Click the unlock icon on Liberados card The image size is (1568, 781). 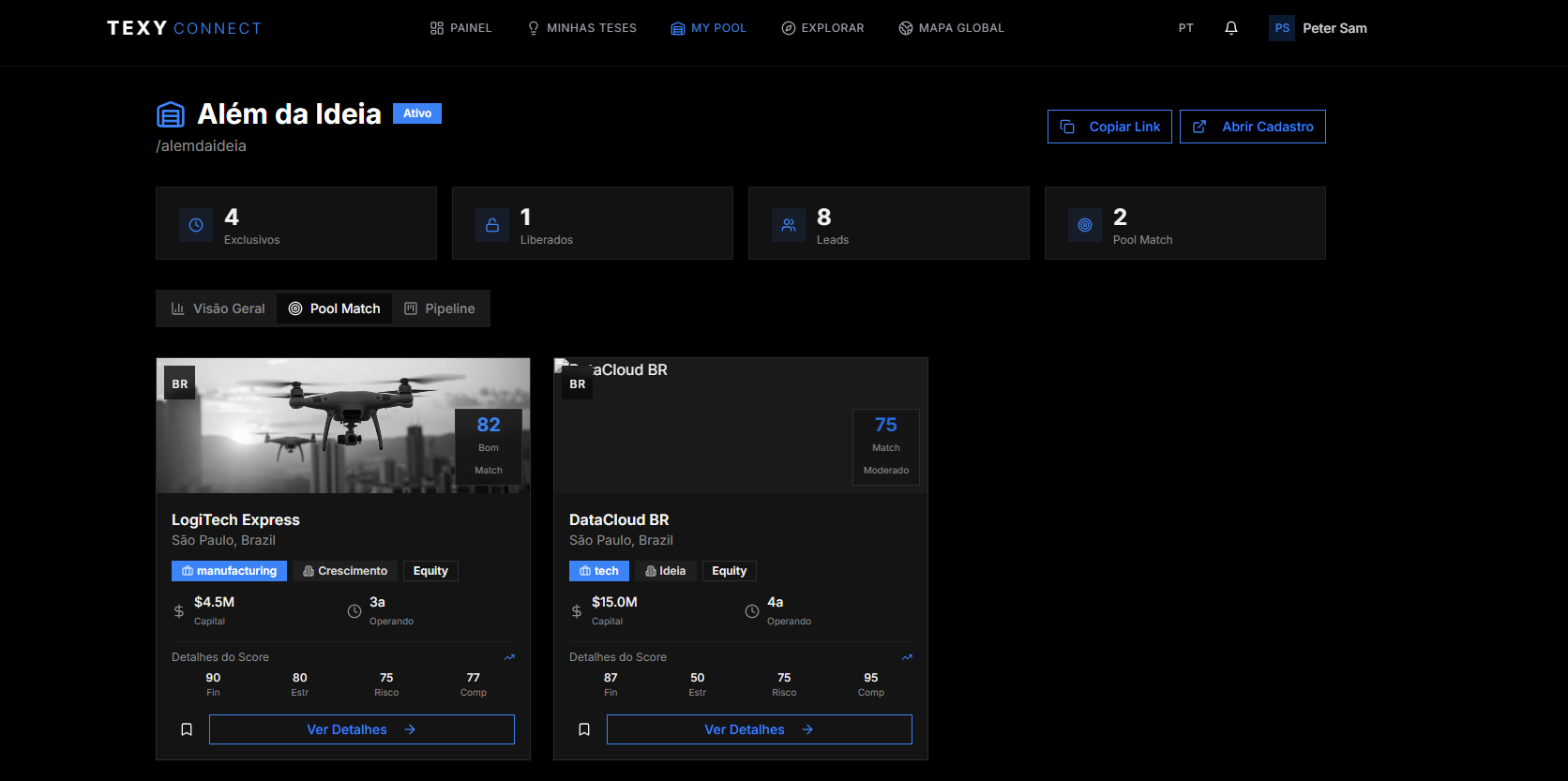coord(492,225)
